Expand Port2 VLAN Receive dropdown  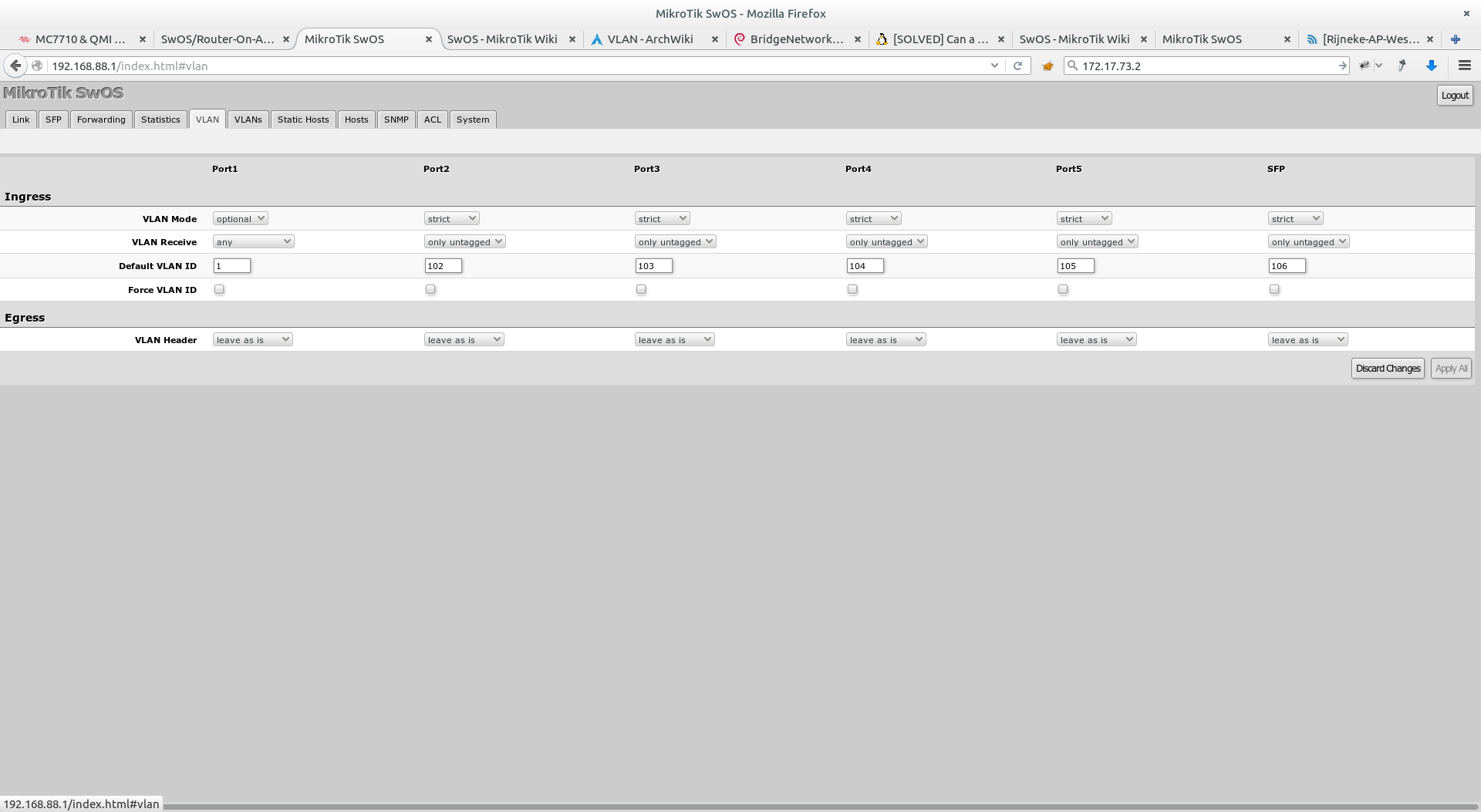pos(464,242)
